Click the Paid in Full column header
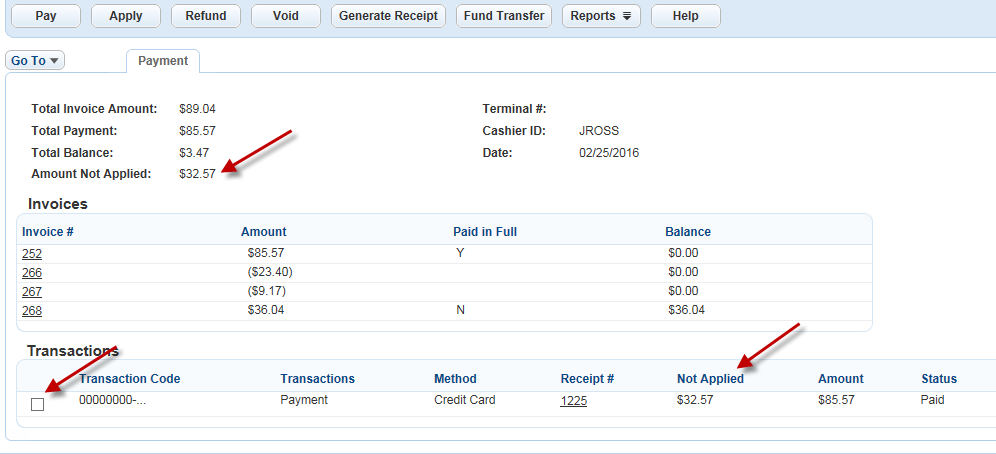This screenshot has width=996, height=454. [485, 232]
